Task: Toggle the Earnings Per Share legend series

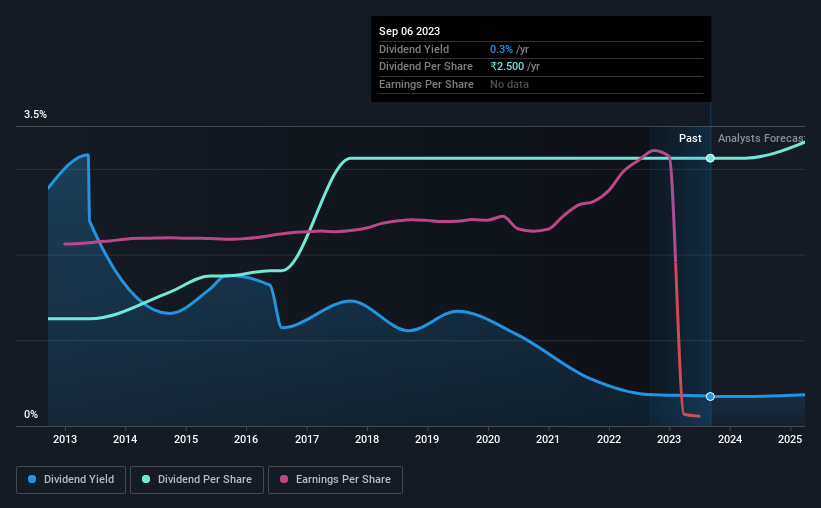Action: 335,480
